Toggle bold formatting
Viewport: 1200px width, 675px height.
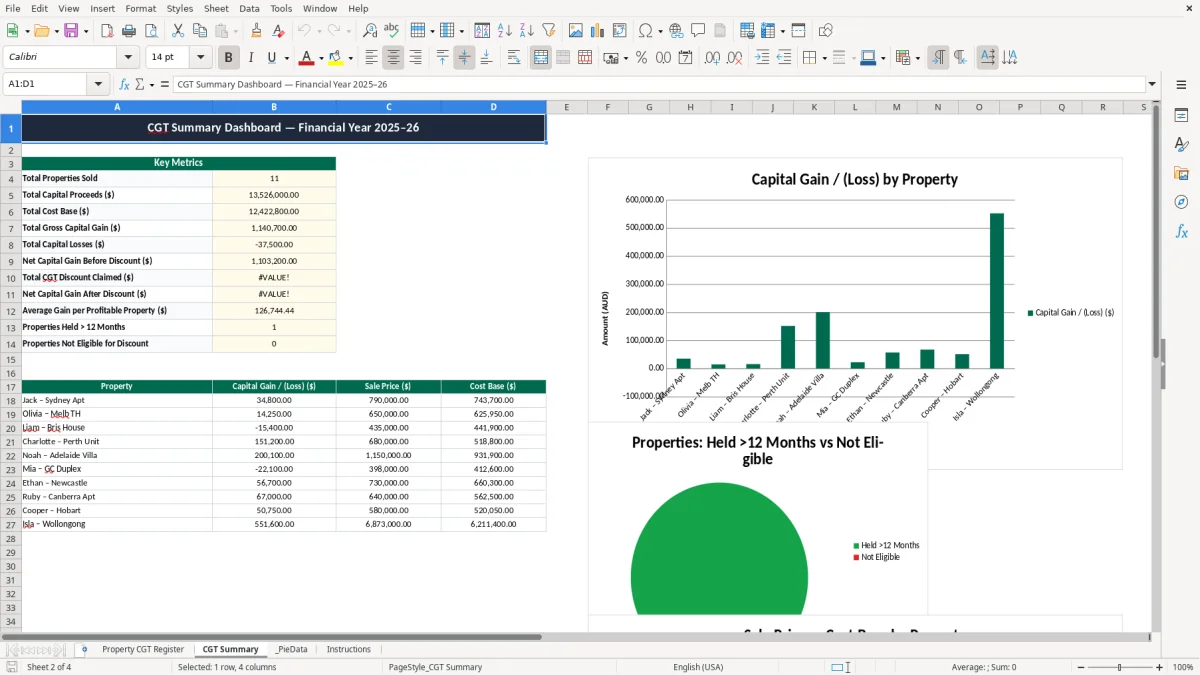tap(229, 58)
